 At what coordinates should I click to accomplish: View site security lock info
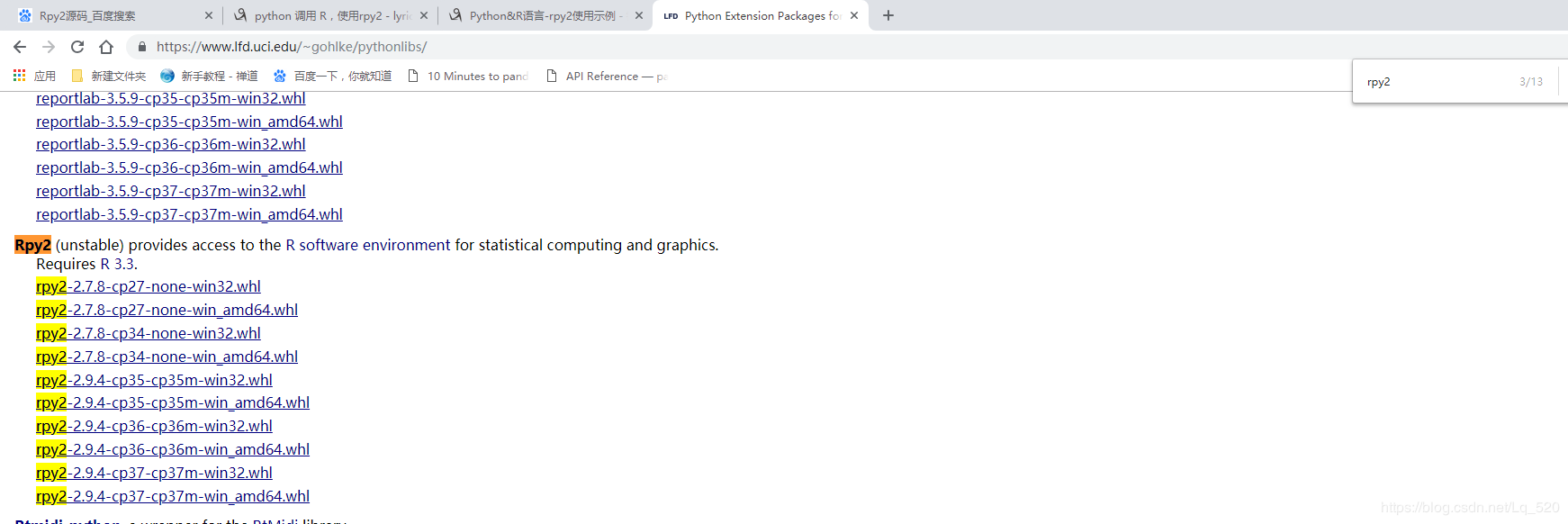click(141, 47)
